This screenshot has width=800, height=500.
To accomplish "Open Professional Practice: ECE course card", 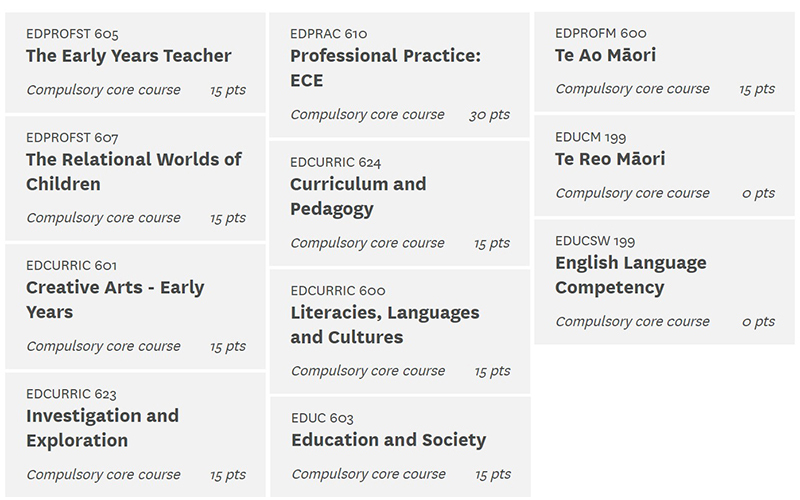I will point(399,75).
